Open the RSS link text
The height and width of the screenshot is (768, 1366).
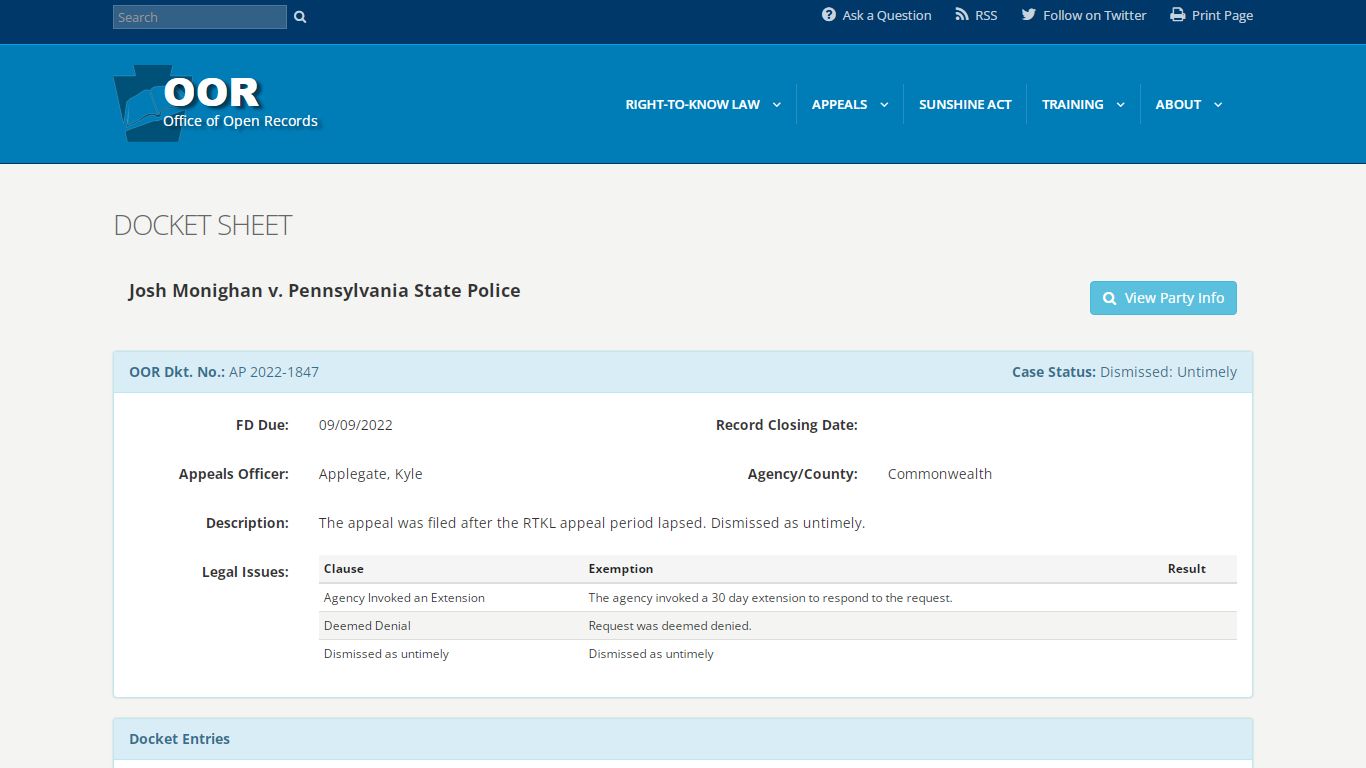tap(986, 15)
